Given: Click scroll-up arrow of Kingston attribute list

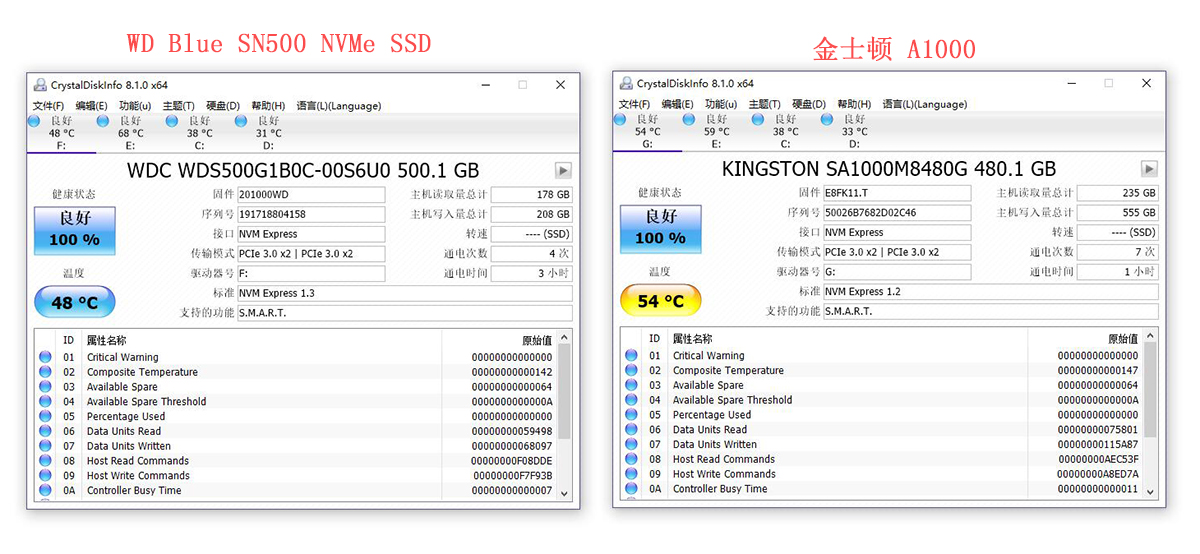Looking at the screenshot, I should coord(1150,337).
